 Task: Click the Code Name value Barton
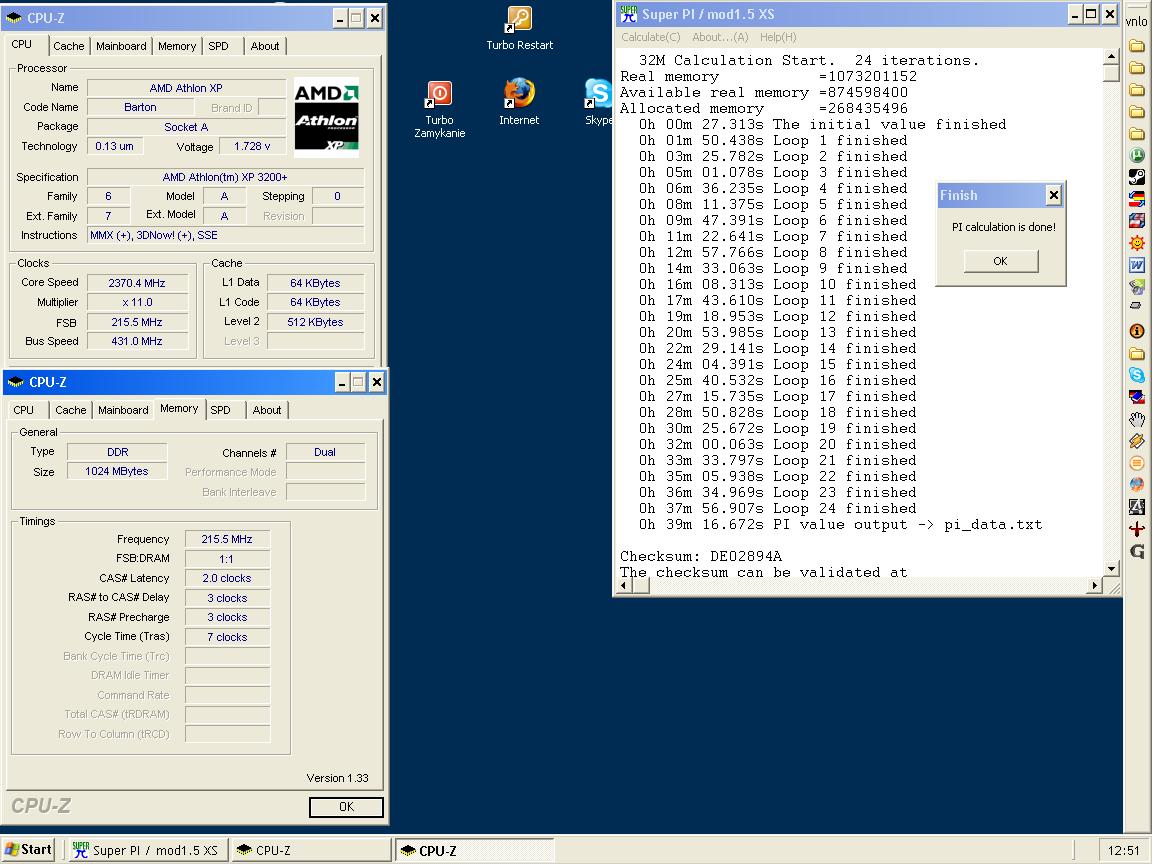(x=140, y=107)
